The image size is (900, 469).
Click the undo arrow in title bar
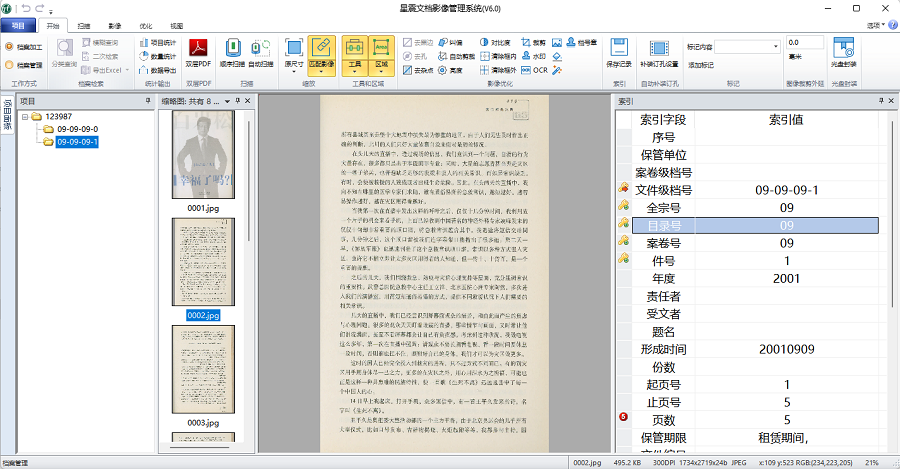26,9
